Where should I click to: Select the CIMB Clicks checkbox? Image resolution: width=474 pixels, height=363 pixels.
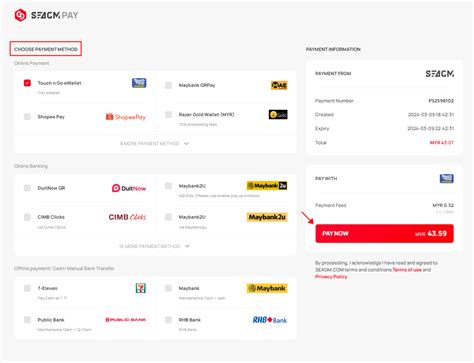pos(27,217)
